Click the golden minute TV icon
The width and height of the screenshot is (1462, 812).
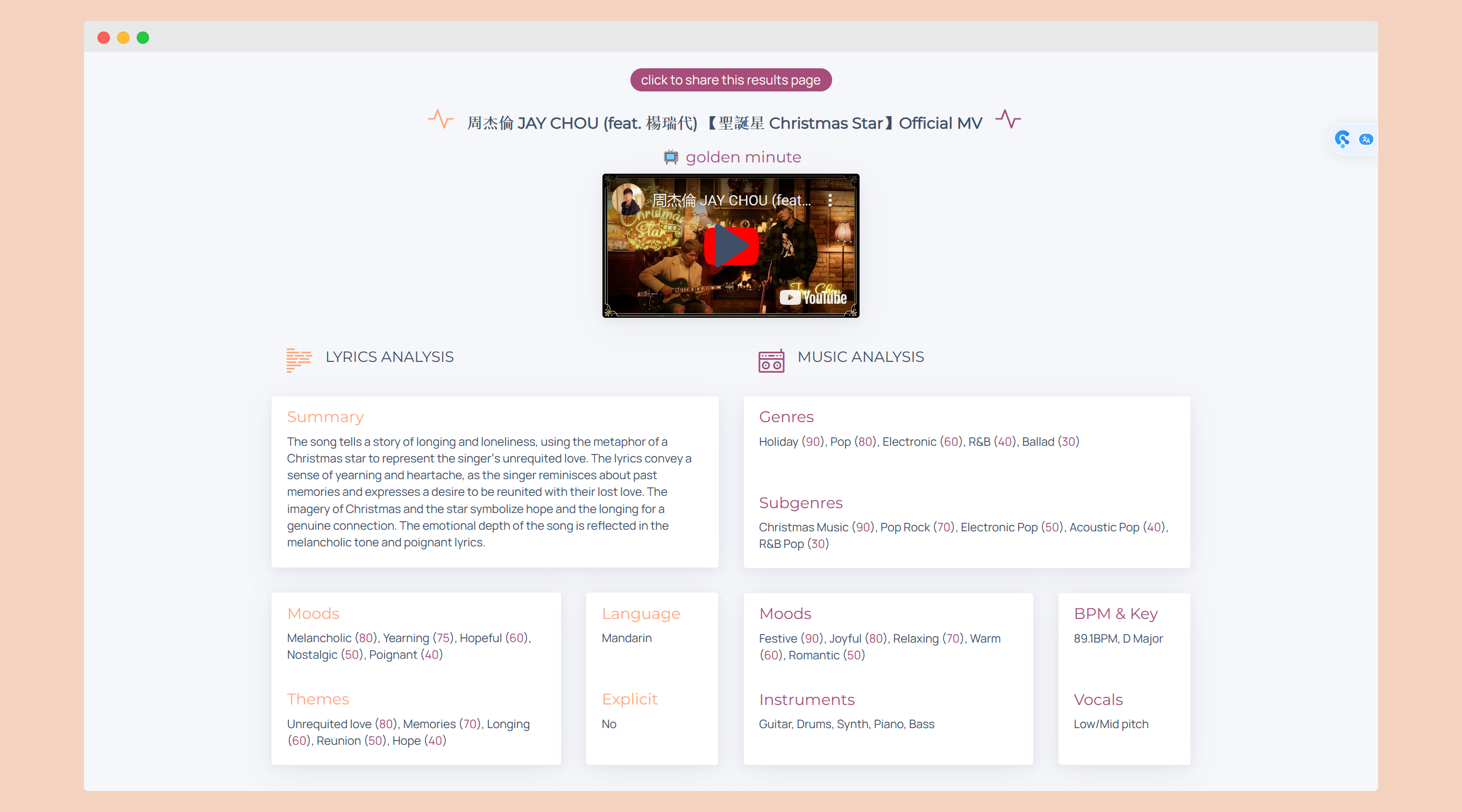[671, 156]
